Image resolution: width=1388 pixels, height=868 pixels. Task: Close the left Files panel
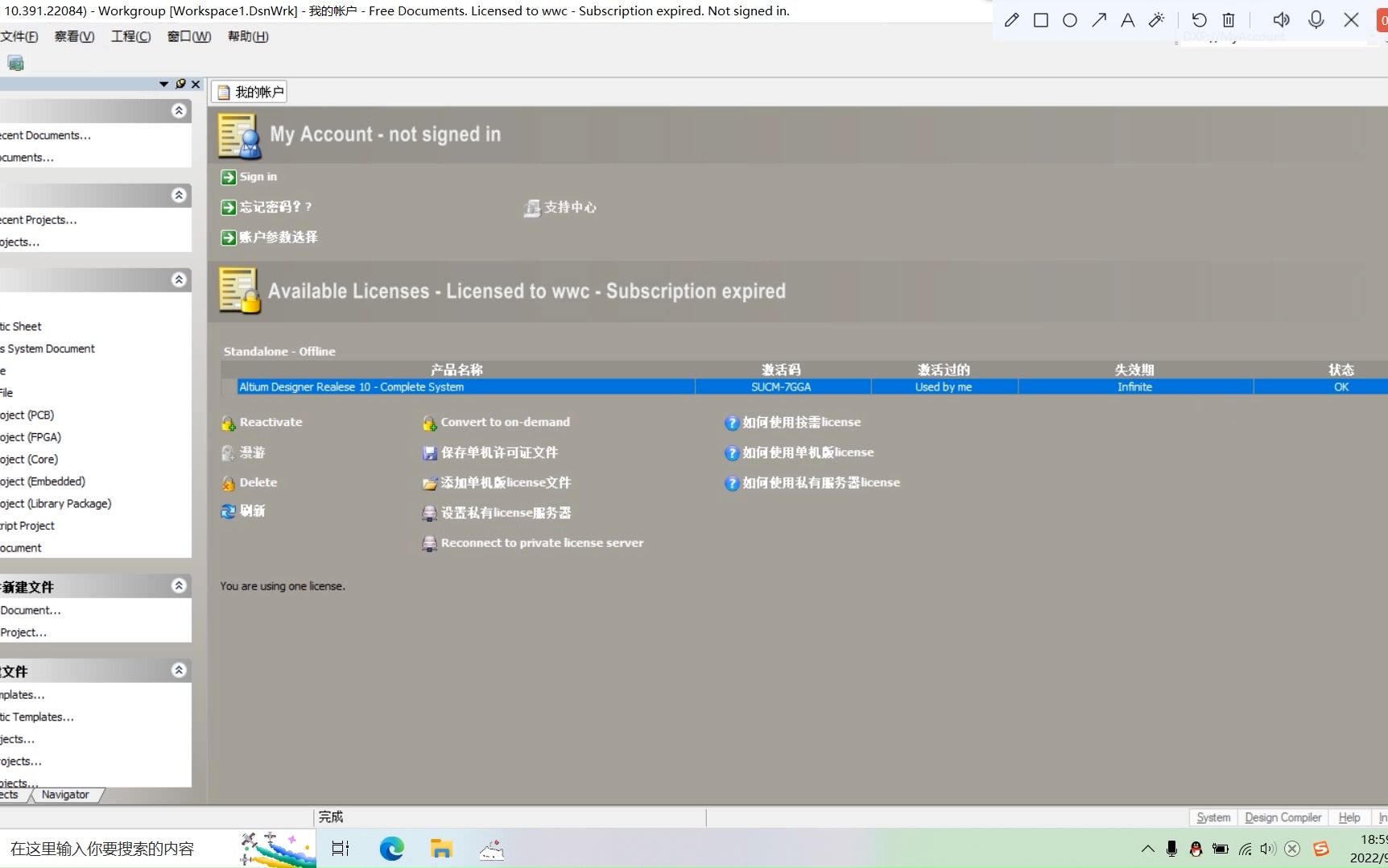[x=196, y=84]
